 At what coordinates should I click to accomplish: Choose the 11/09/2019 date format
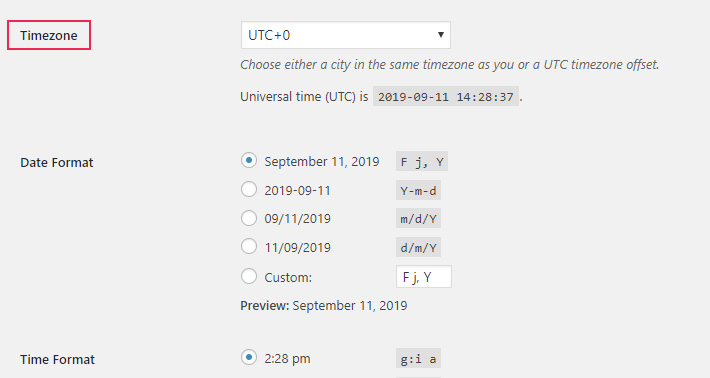click(249, 247)
